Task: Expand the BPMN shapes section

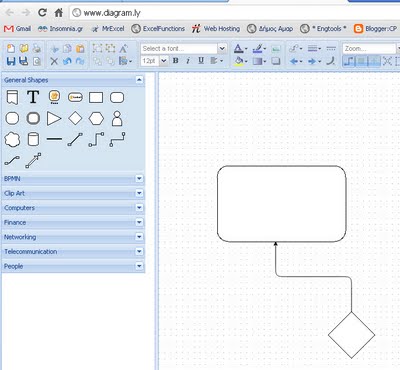Action: point(139,179)
